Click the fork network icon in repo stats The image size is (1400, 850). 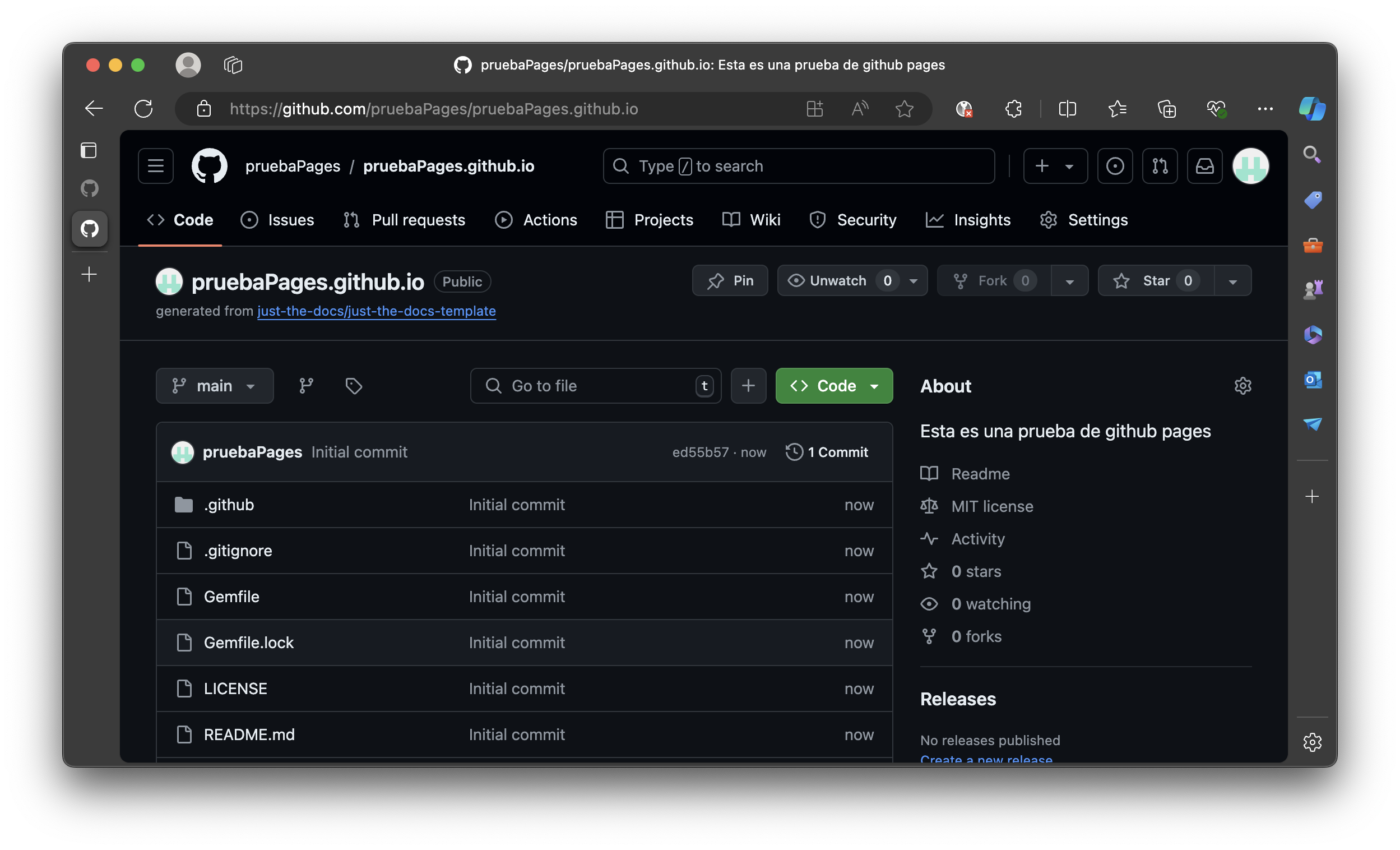coord(929,635)
